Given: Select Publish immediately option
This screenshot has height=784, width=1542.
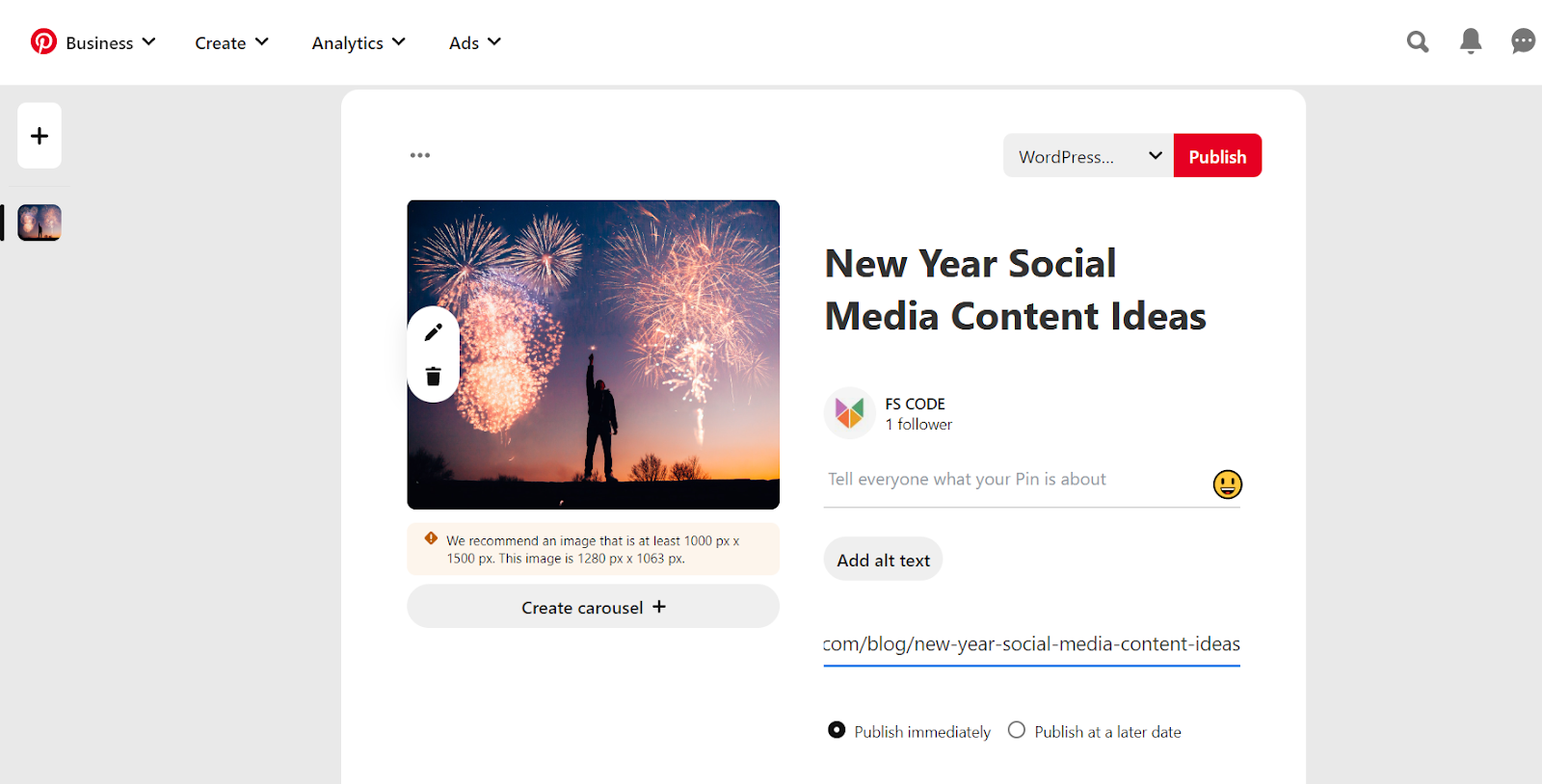Looking at the screenshot, I should click(x=837, y=730).
